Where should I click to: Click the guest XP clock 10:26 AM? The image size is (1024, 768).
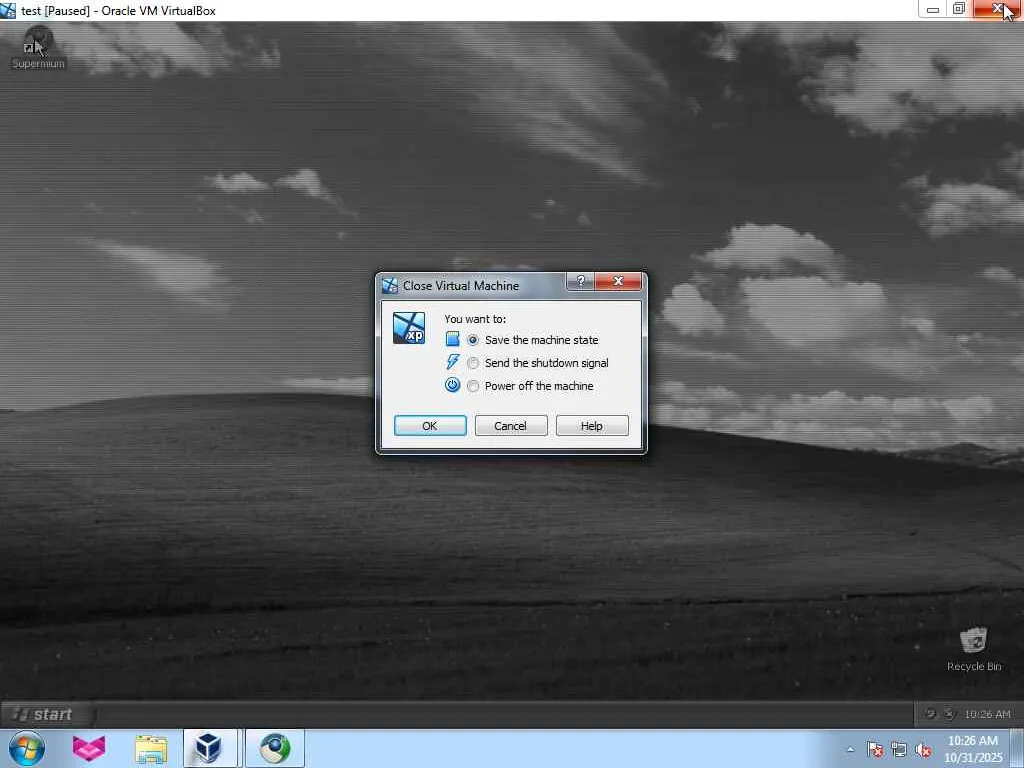[987, 714]
